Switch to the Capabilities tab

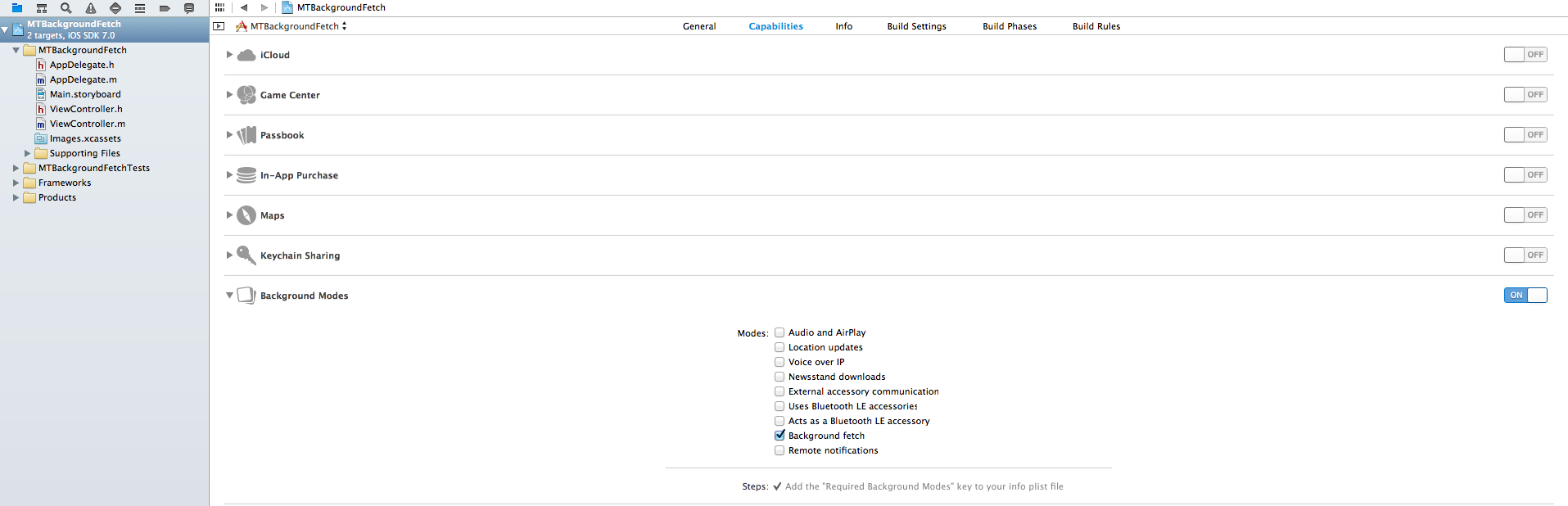point(775,26)
